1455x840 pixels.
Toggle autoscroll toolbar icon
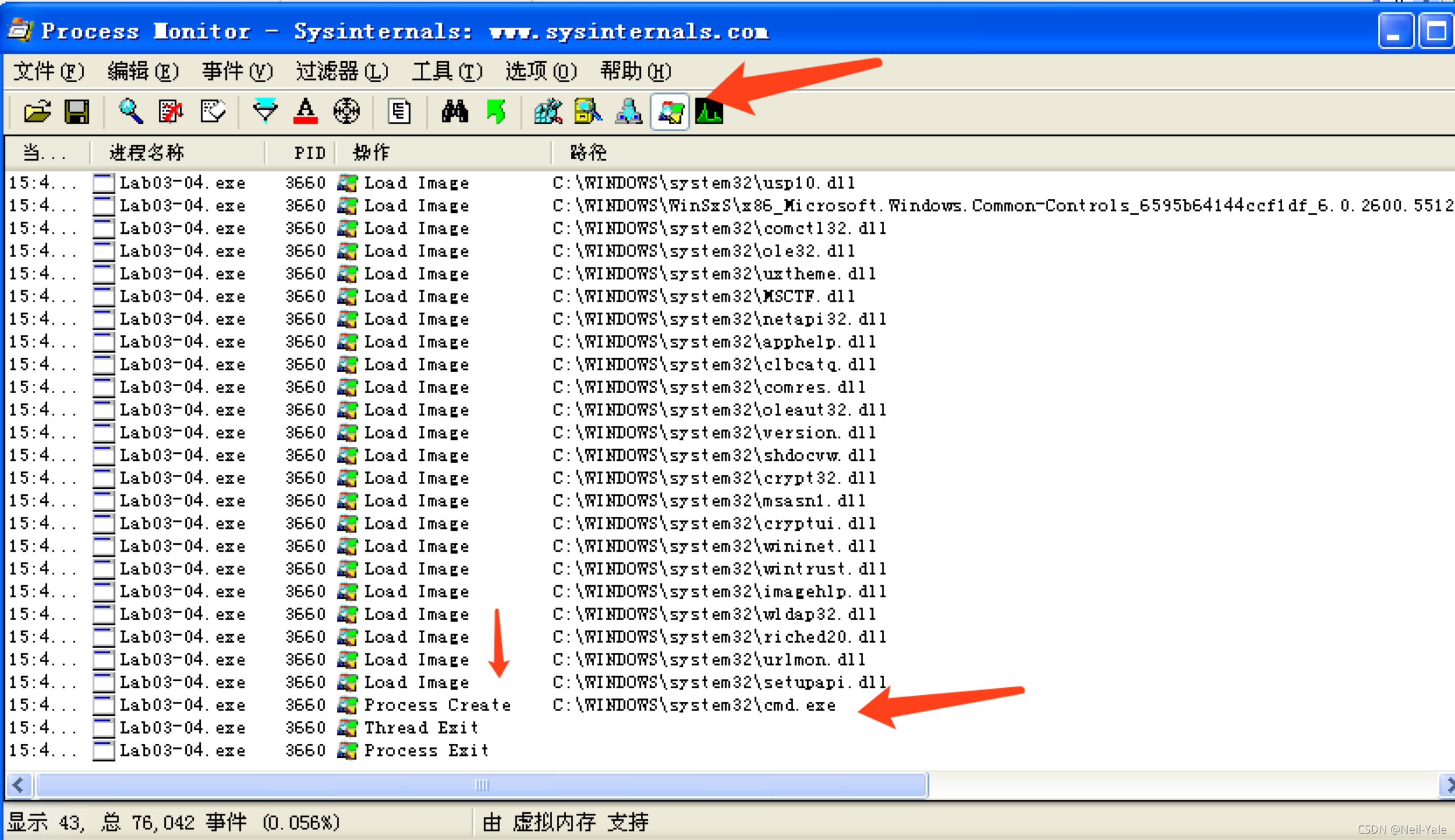point(171,111)
